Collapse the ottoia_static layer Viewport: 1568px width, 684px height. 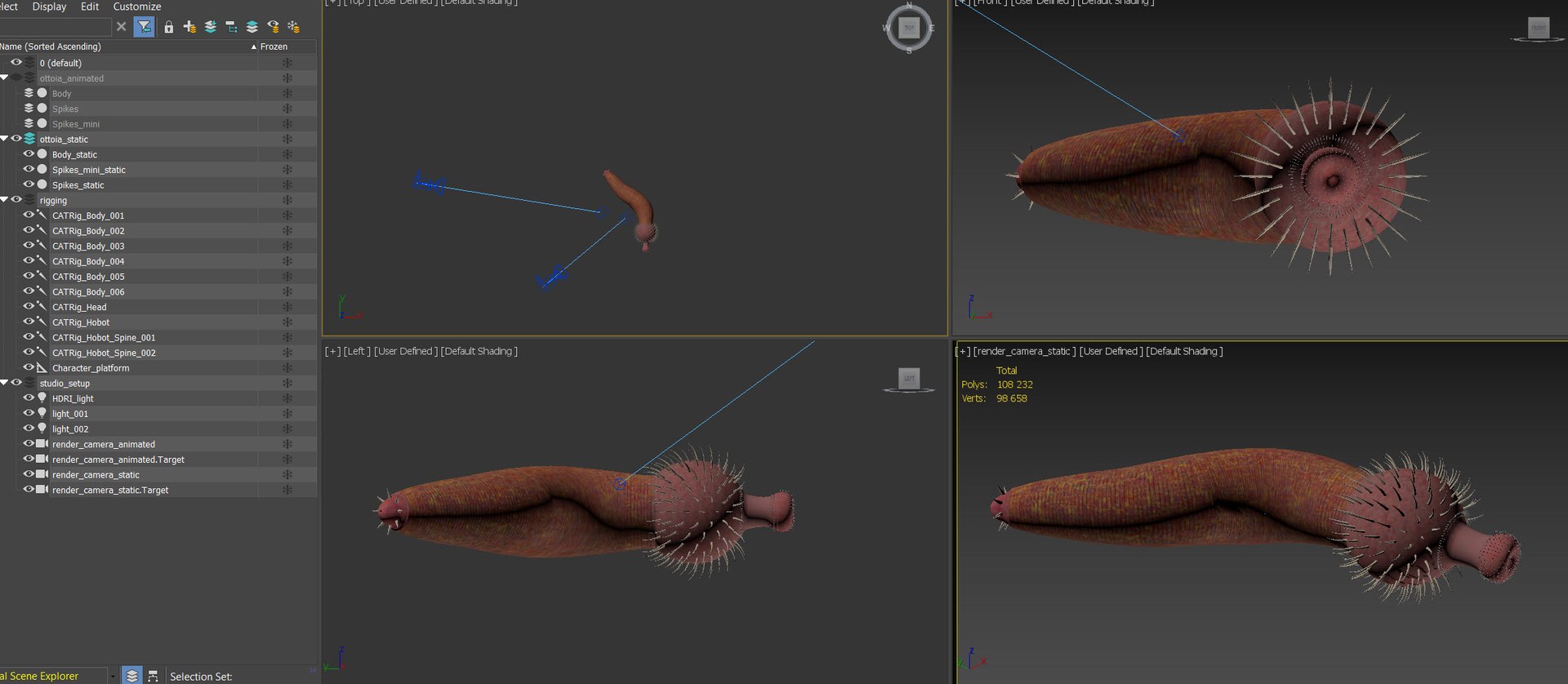pos(4,139)
